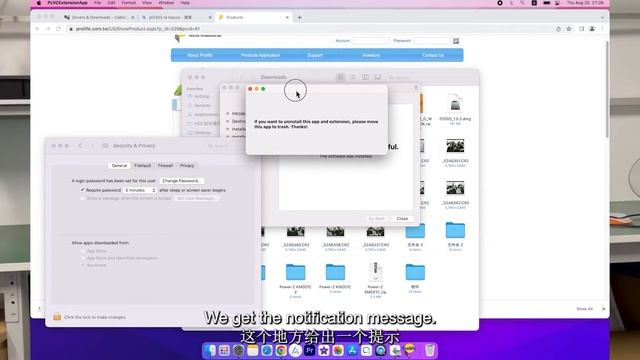Launch QuickTime Player from the Dock

pos(380,350)
